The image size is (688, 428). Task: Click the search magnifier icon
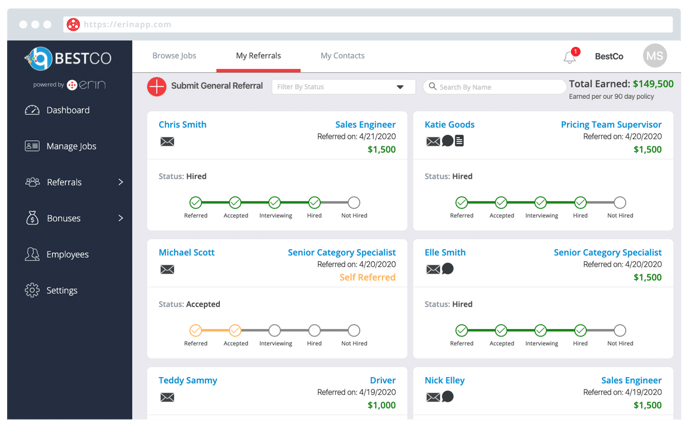point(433,86)
